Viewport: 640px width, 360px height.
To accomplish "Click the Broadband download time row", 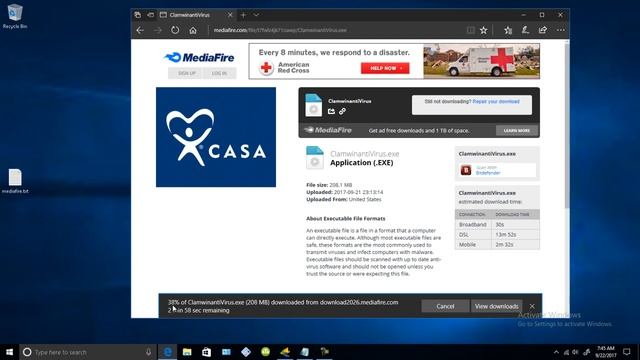I will tap(497, 224).
